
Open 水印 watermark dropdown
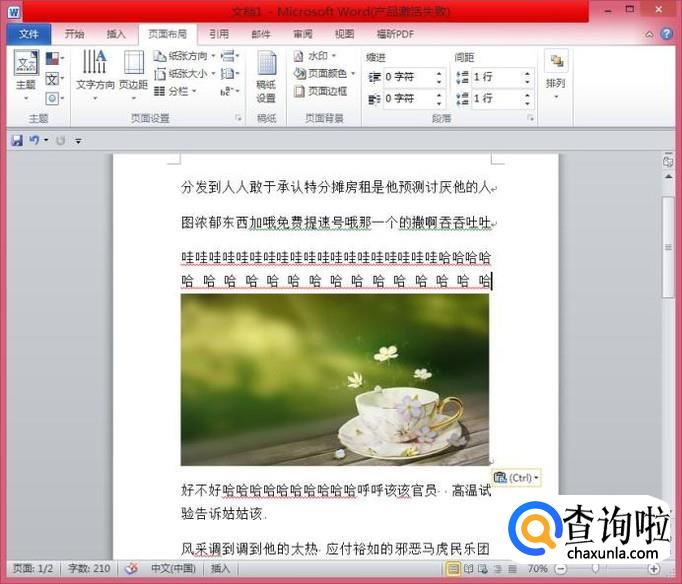pos(315,56)
